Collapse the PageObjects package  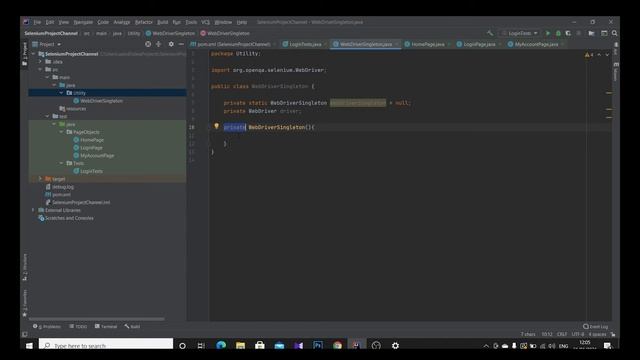coord(61,132)
